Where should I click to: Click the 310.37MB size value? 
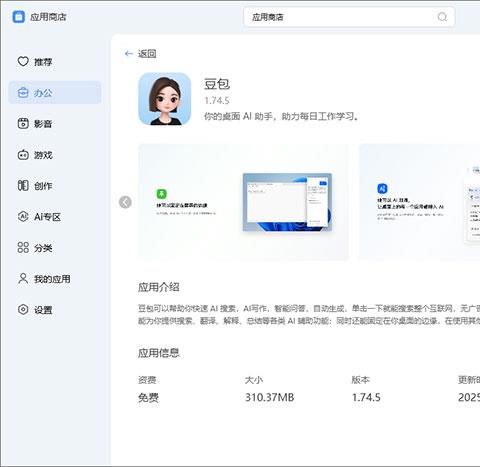click(x=270, y=397)
